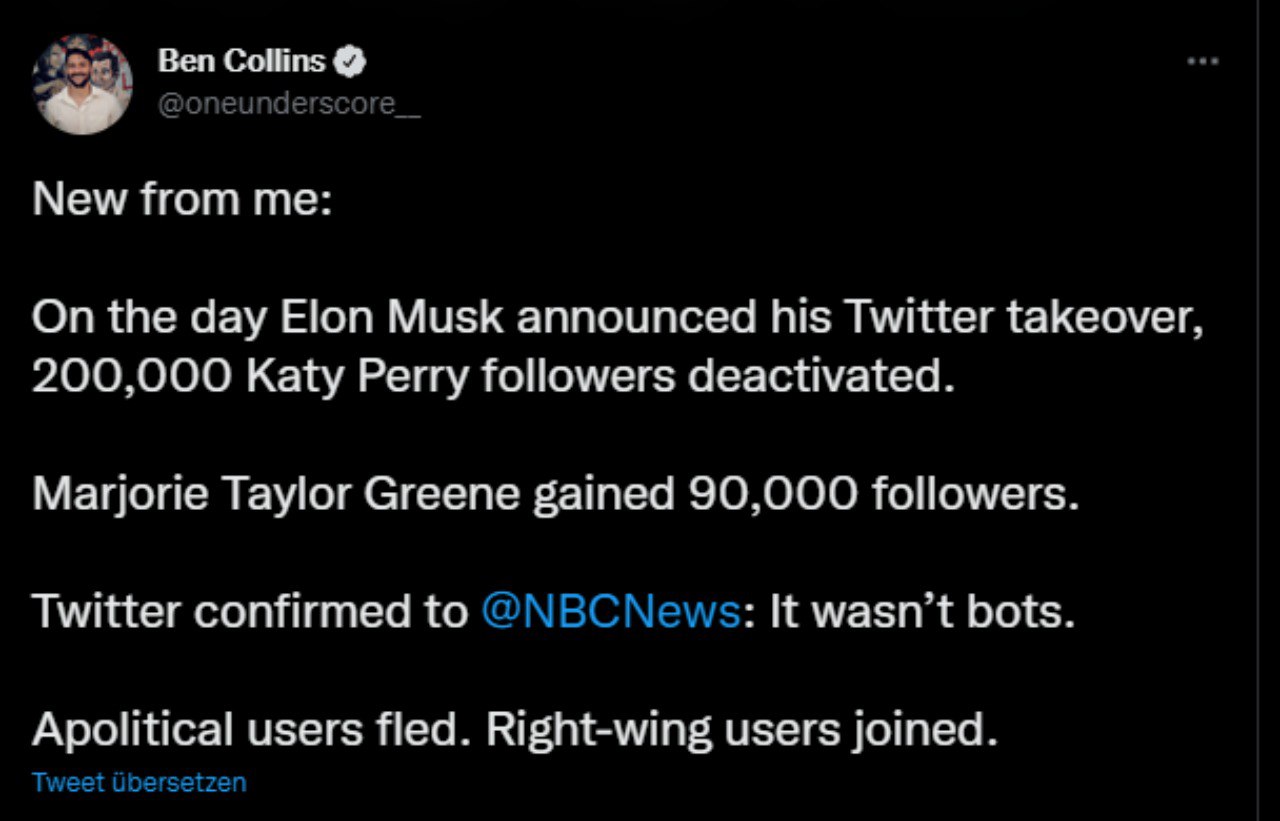Click the words "On the day" in the tweet
The width and height of the screenshot is (1280, 821).
[148, 319]
